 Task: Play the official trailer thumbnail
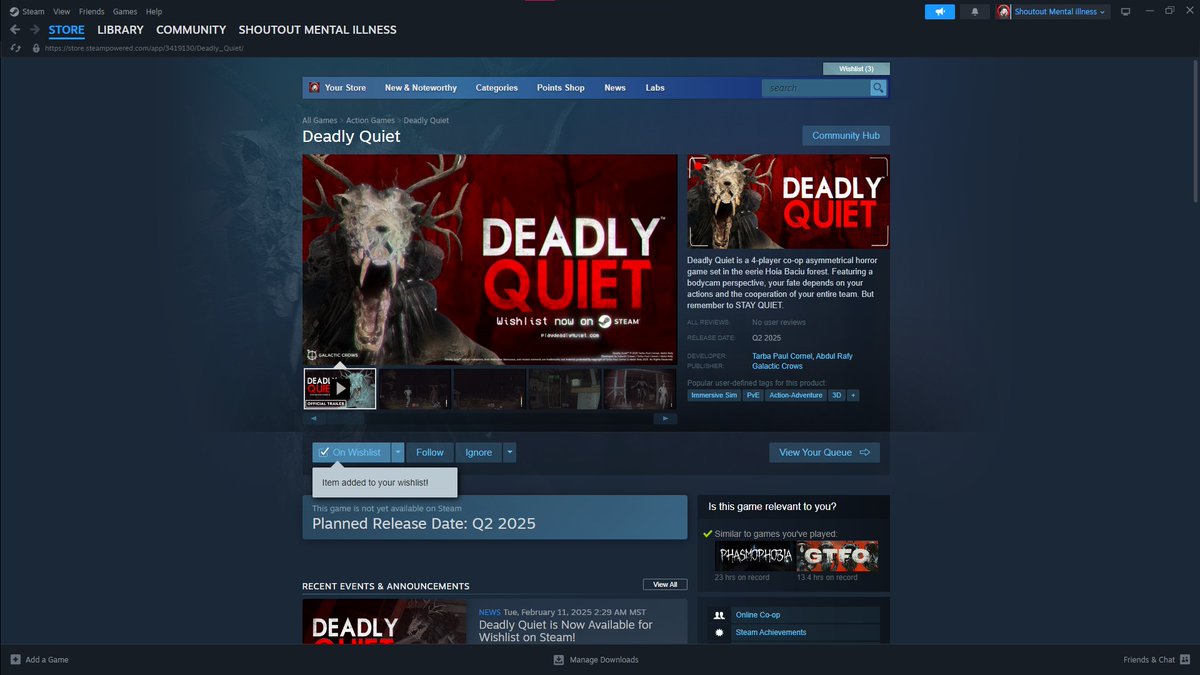click(x=340, y=389)
